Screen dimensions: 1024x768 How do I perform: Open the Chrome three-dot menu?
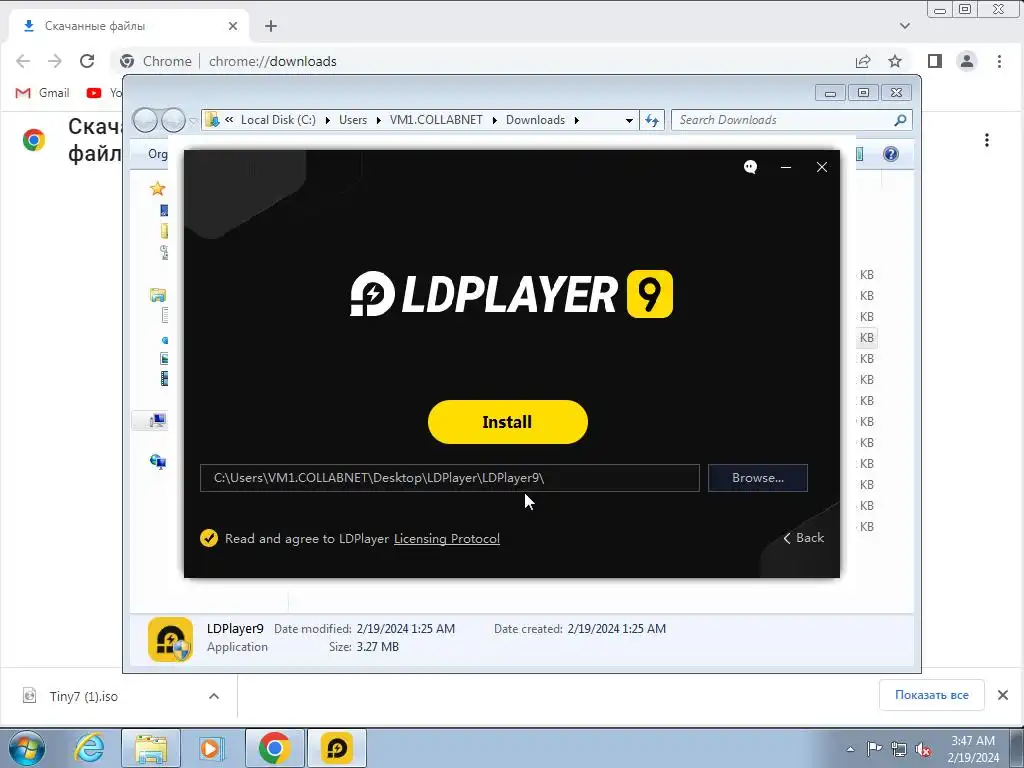[999, 61]
